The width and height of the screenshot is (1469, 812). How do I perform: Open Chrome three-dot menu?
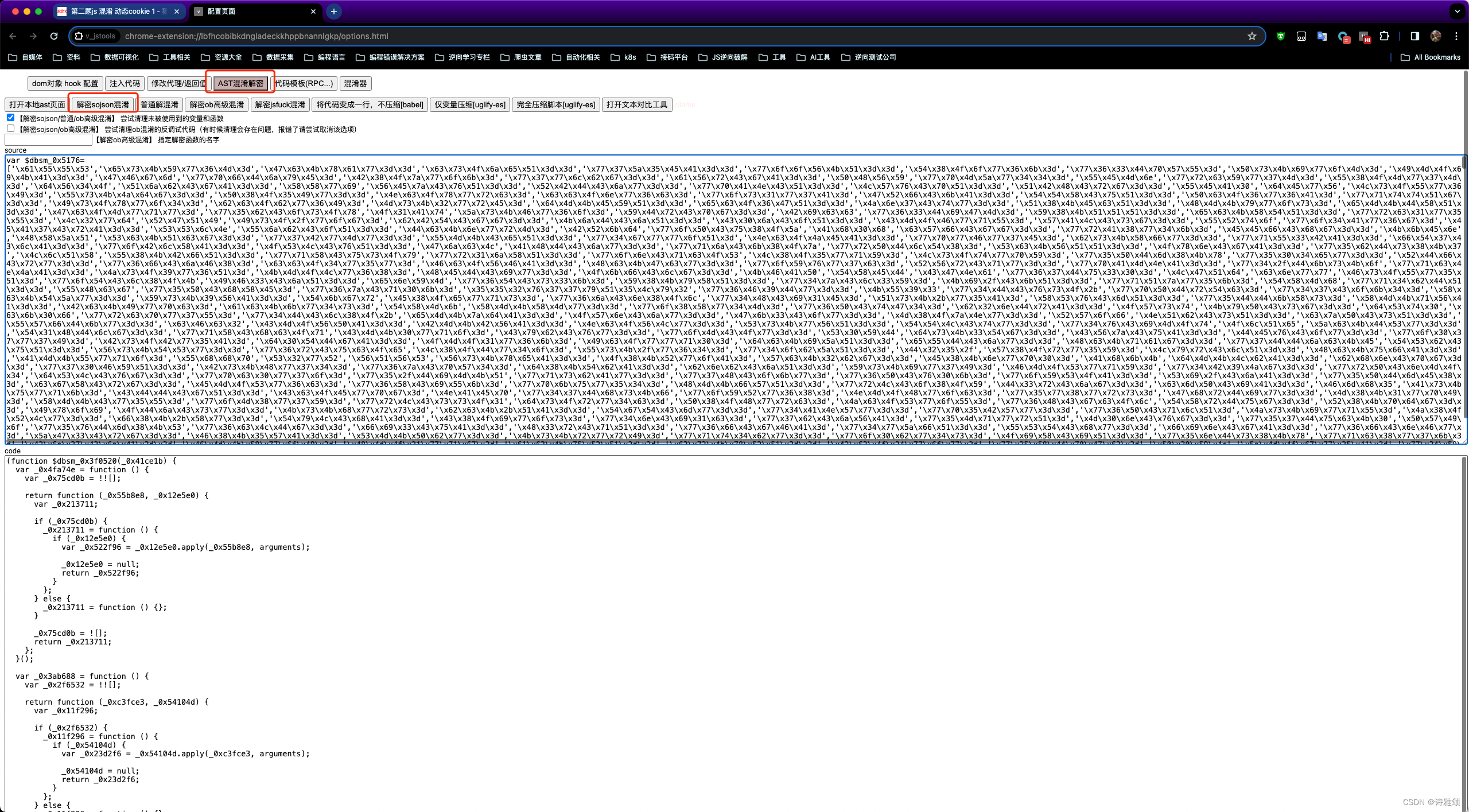point(1456,36)
